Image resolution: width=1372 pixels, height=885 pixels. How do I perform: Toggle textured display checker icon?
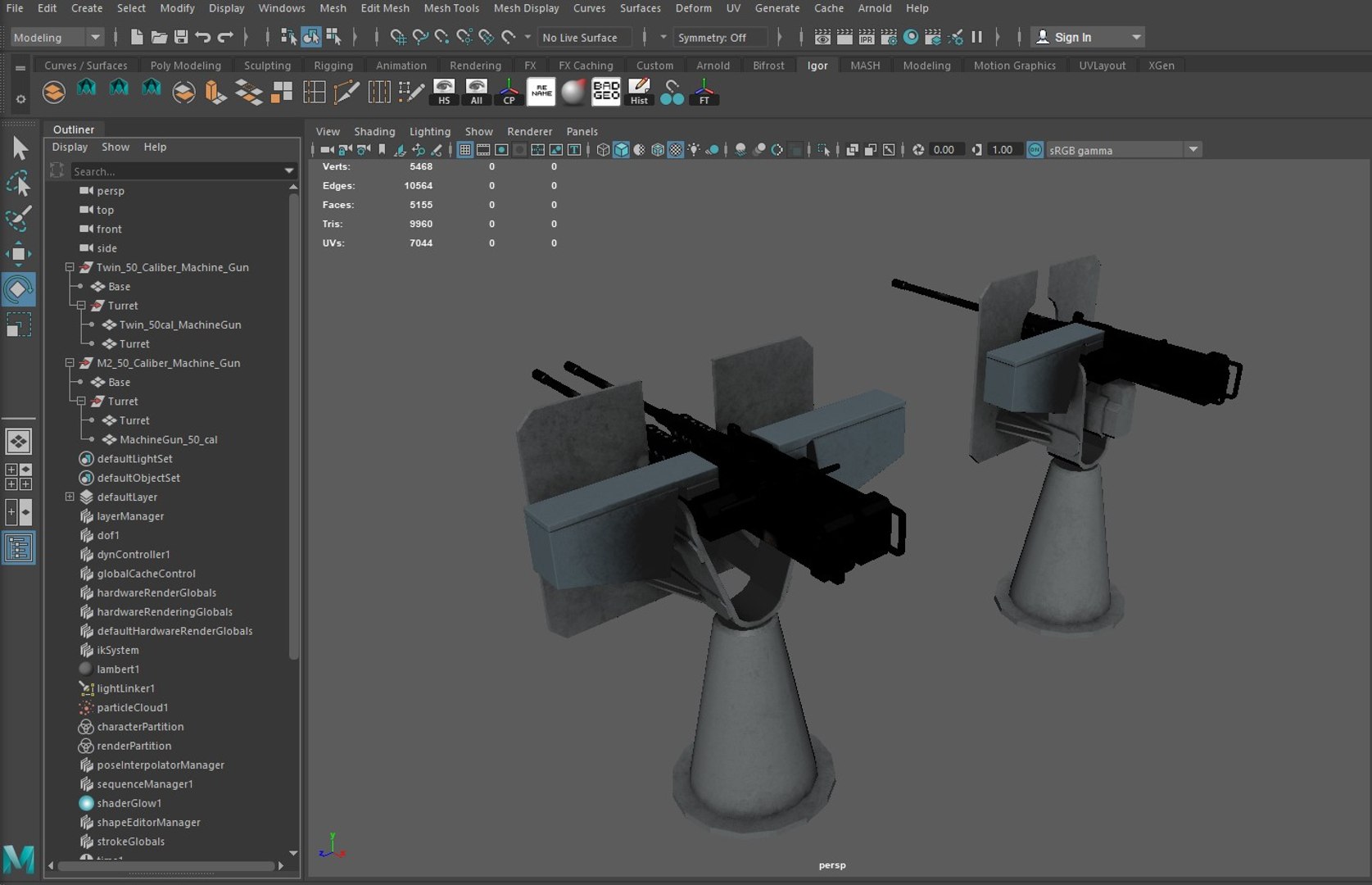tap(675, 150)
